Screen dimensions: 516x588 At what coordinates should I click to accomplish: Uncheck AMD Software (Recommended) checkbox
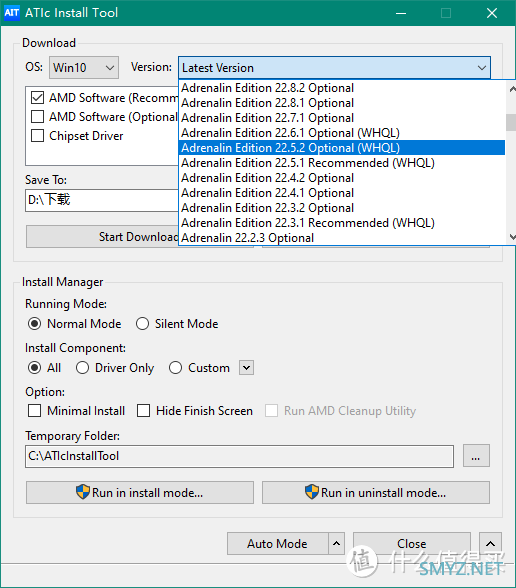38,98
